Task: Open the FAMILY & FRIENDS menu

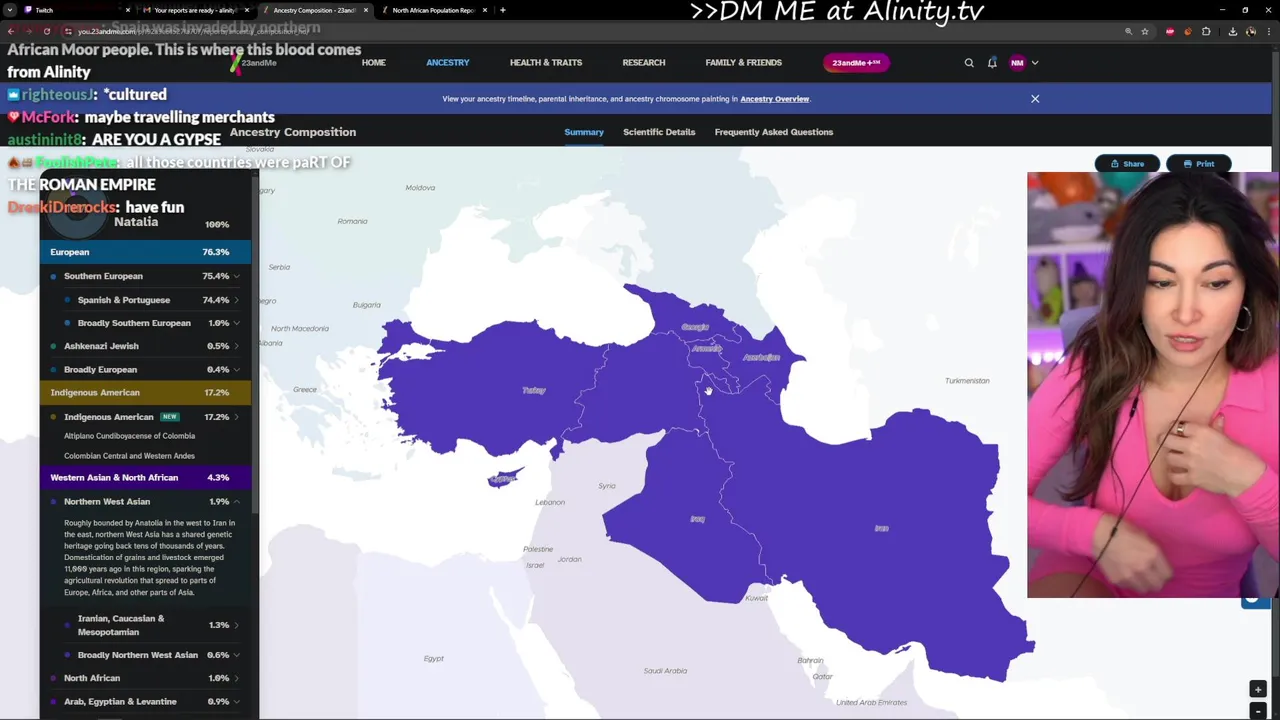Action: (744, 63)
